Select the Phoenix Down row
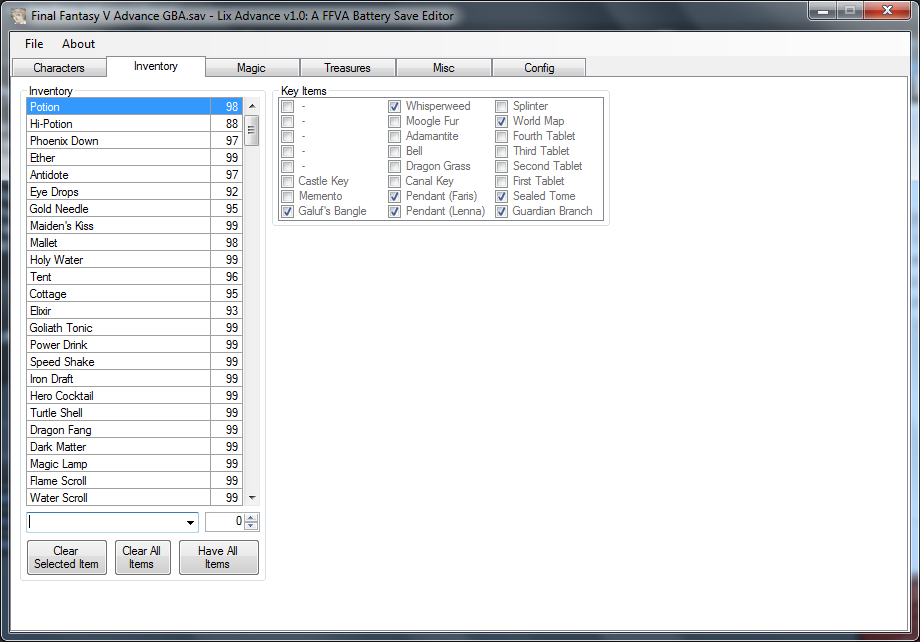920x642 pixels. pyautogui.click(x=134, y=141)
